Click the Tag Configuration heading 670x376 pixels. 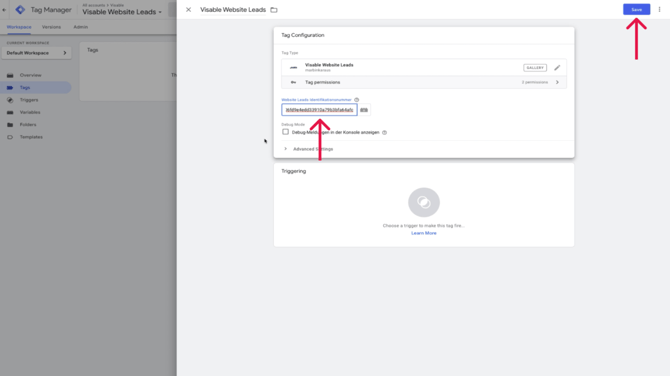[303, 35]
